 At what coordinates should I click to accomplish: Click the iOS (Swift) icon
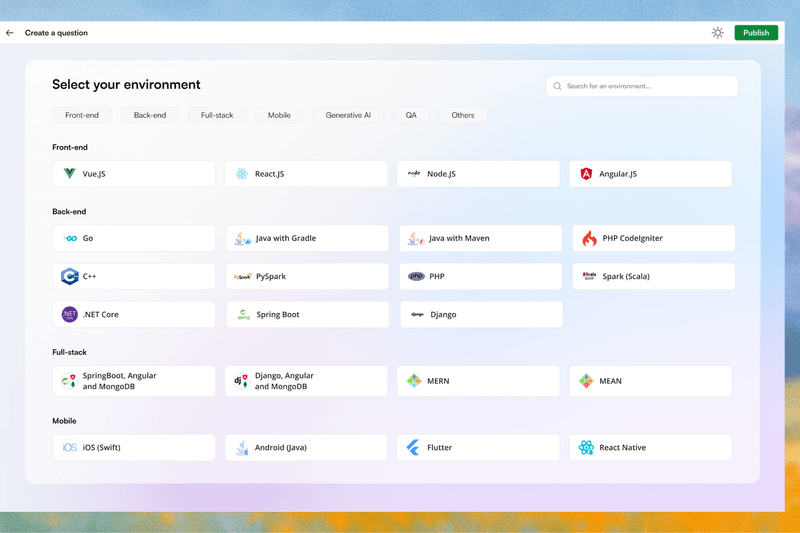point(69,447)
